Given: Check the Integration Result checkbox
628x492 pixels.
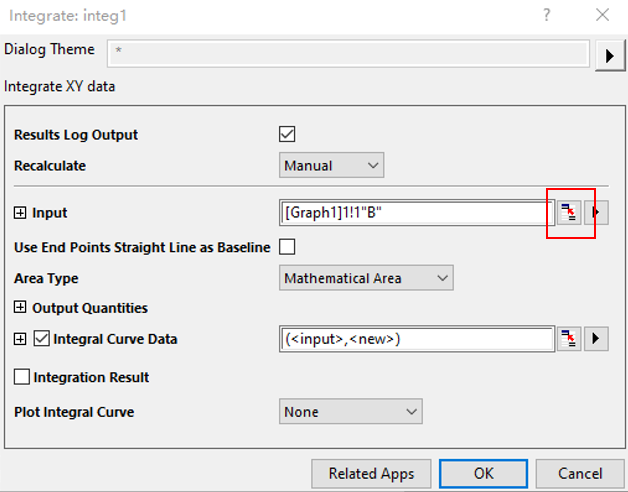Looking at the screenshot, I should (x=22, y=377).
